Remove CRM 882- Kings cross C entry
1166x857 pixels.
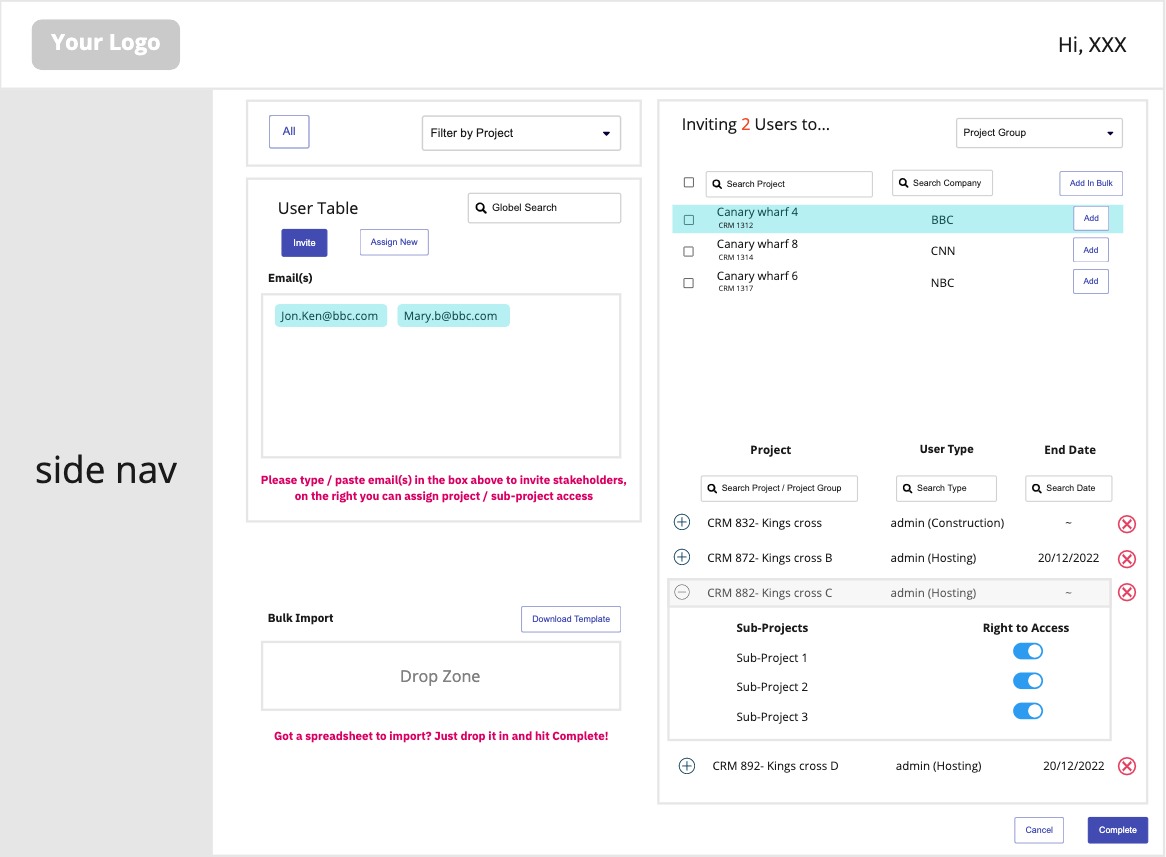point(1126,592)
